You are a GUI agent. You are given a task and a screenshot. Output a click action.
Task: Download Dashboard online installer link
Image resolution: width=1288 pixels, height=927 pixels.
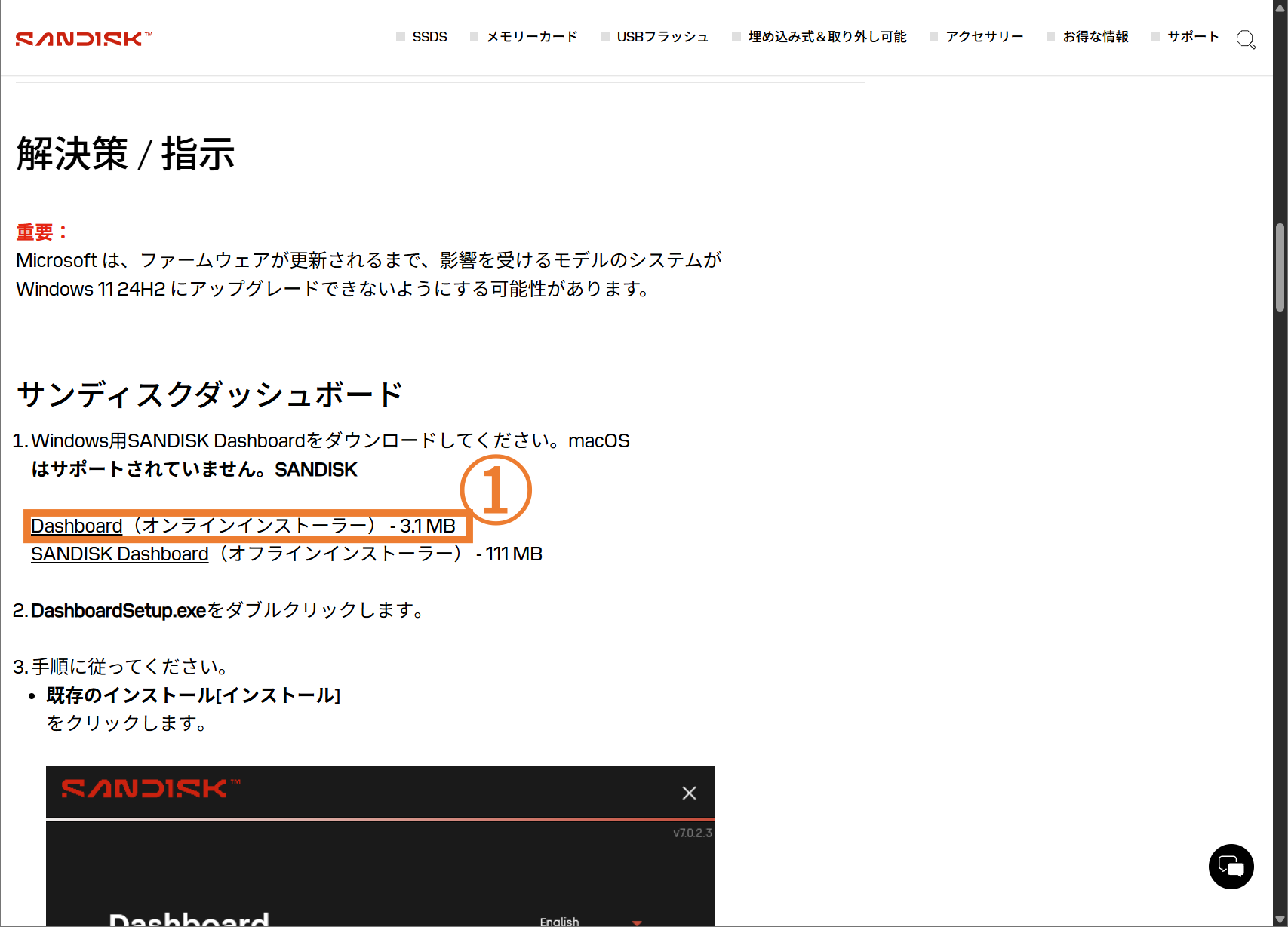[x=77, y=526]
